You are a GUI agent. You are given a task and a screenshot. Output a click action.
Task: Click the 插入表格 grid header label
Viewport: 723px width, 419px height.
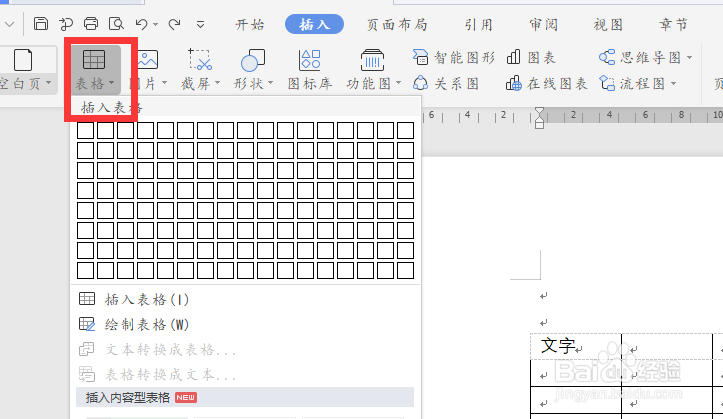111,108
